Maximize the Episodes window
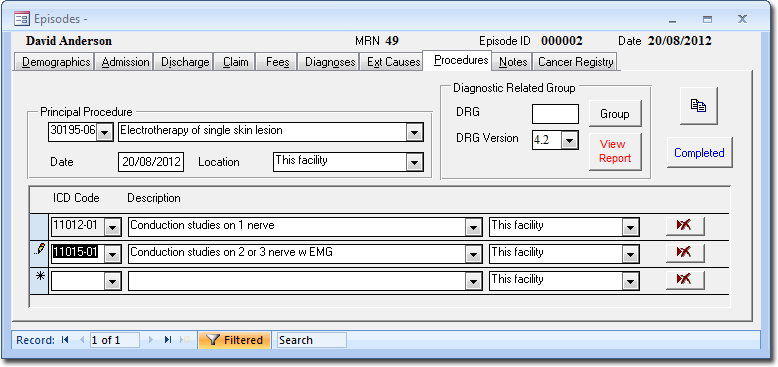The image size is (778, 367). [x=708, y=20]
